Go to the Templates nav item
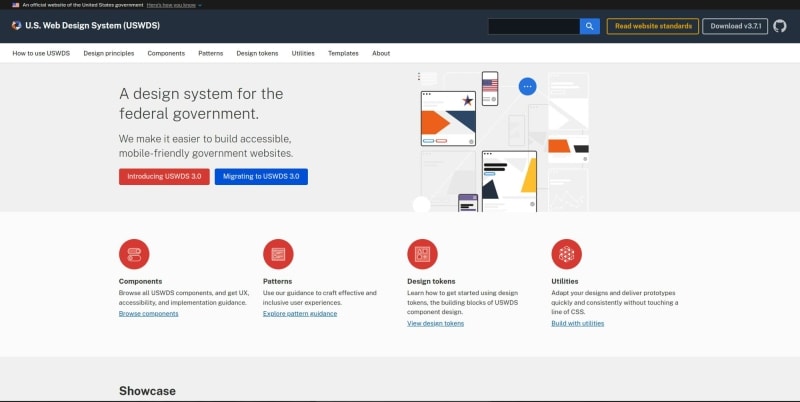This screenshot has width=800, height=402. coord(343,53)
